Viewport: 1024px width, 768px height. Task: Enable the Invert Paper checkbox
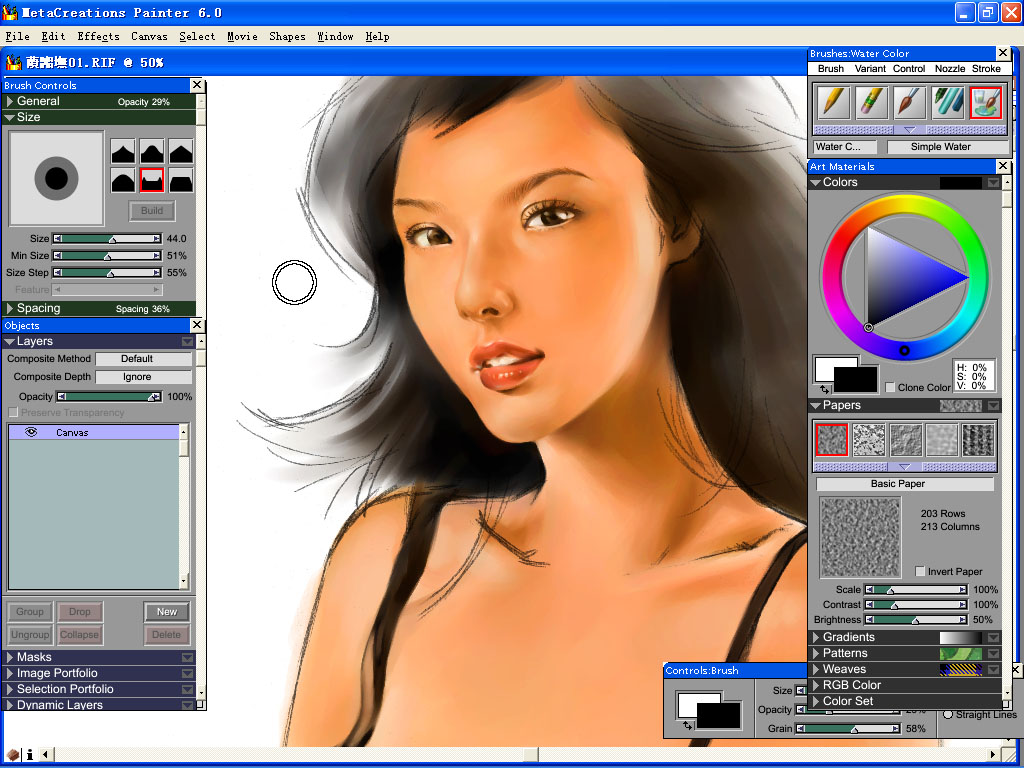[920, 571]
